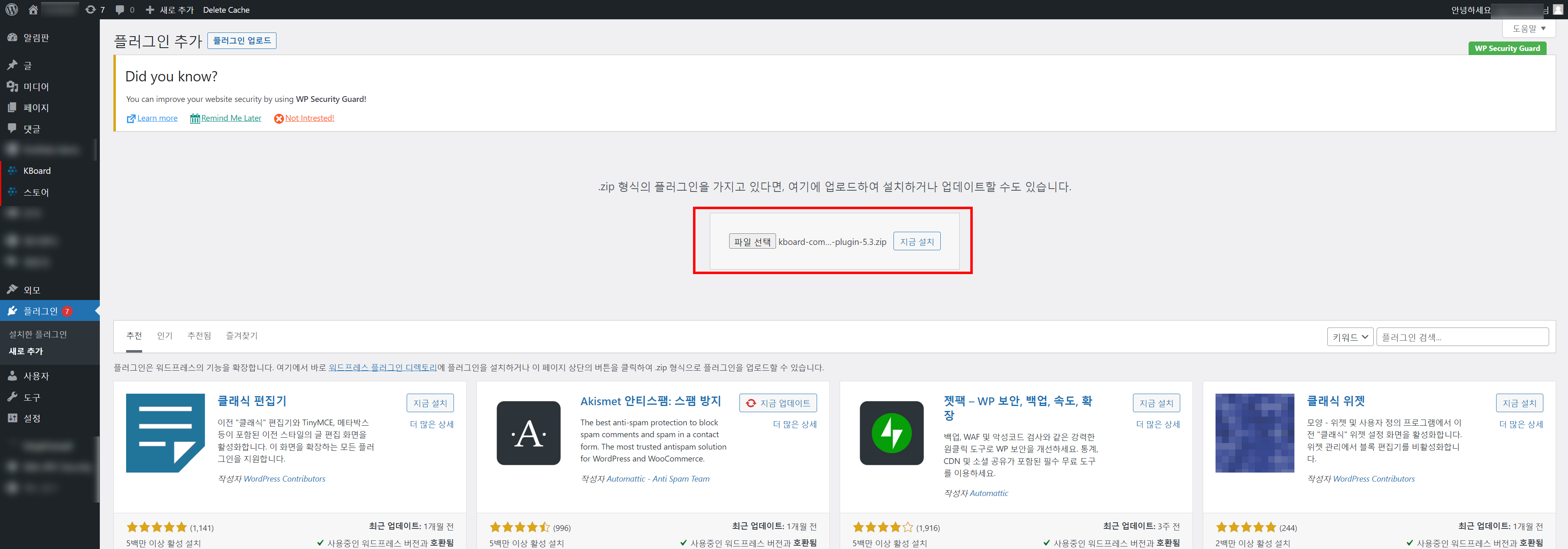Expand the 도움말 help dropdown

click(1529, 29)
